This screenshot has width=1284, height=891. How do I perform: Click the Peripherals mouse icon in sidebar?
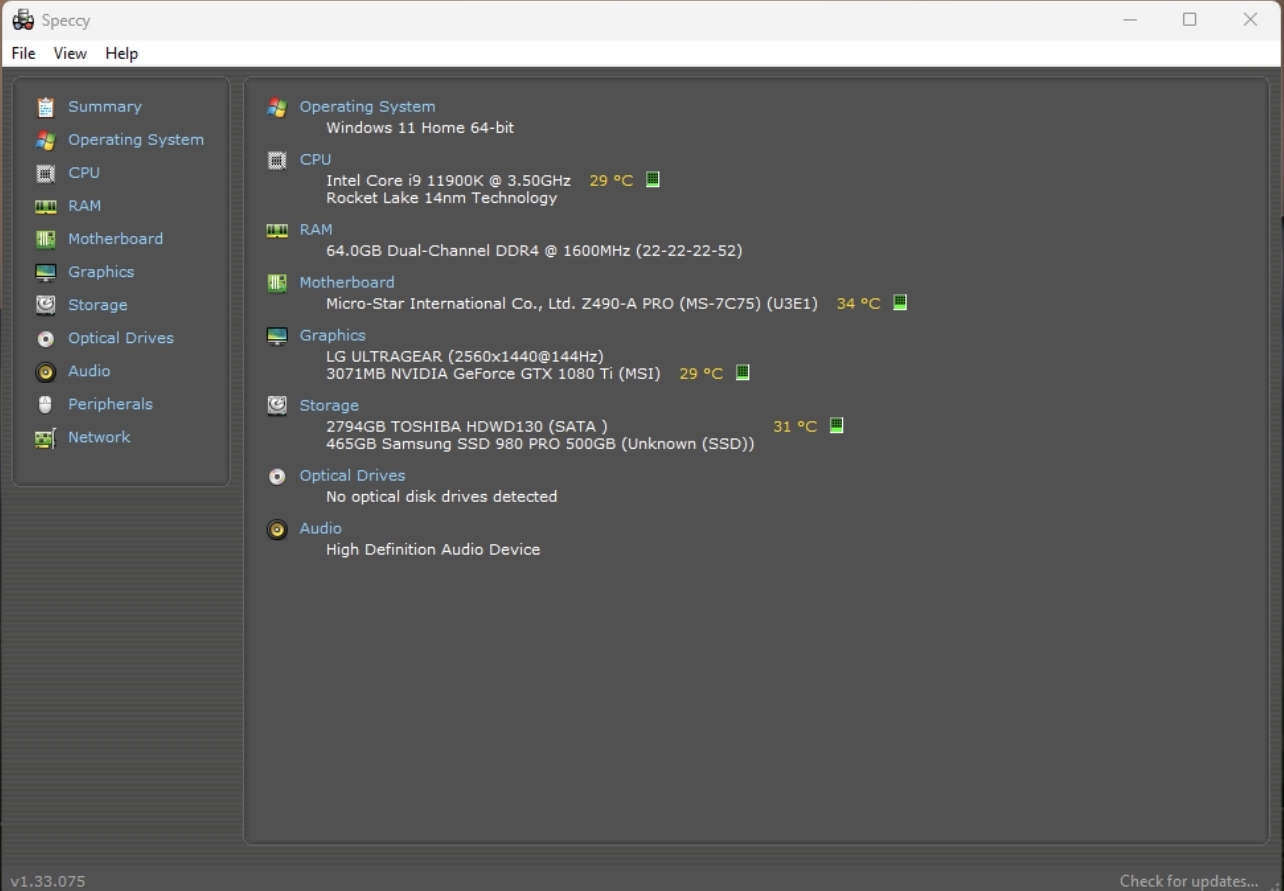click(x=45, y=404)
